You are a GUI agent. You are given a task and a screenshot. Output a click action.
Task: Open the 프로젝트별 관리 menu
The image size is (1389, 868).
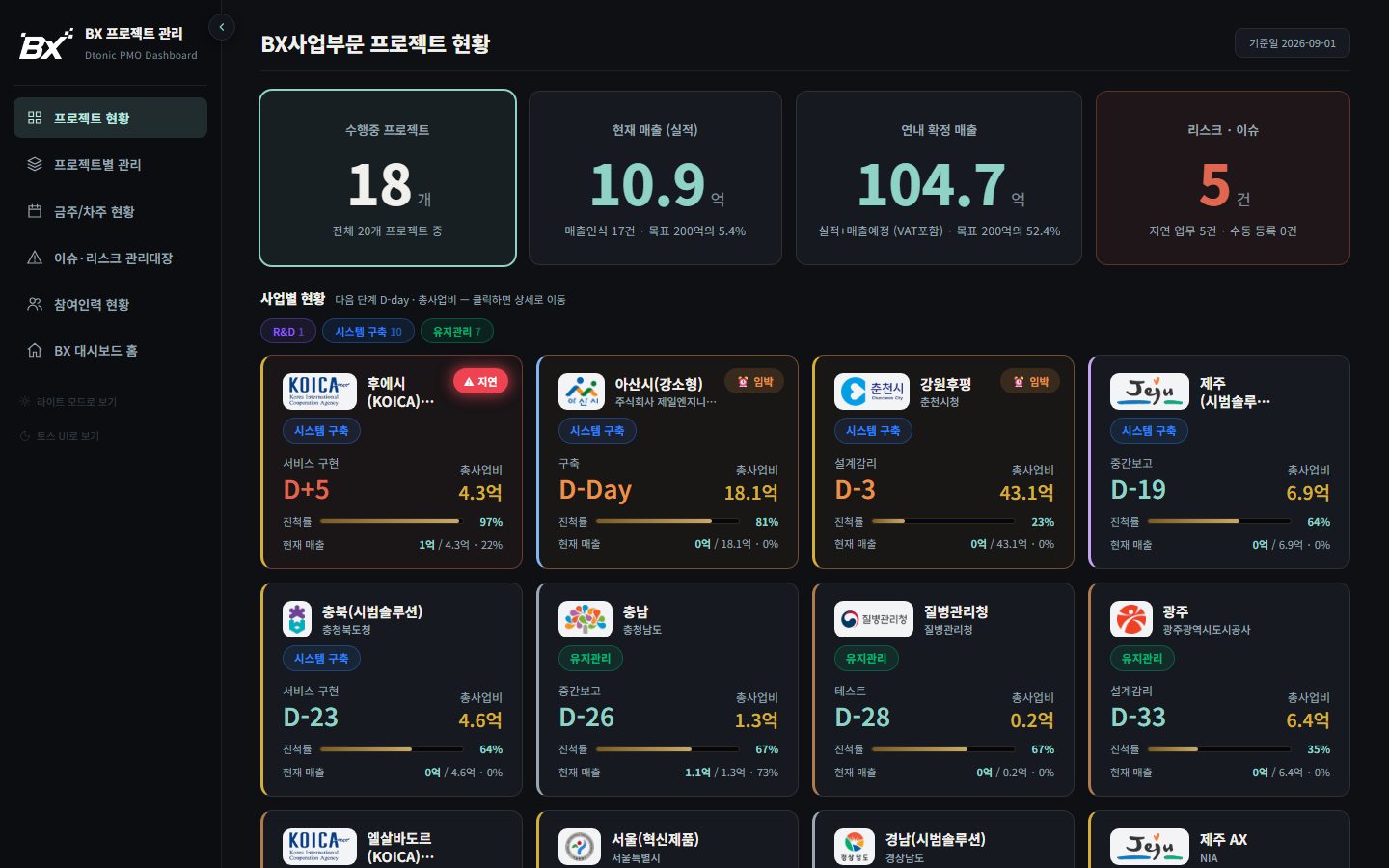[110, 164]
